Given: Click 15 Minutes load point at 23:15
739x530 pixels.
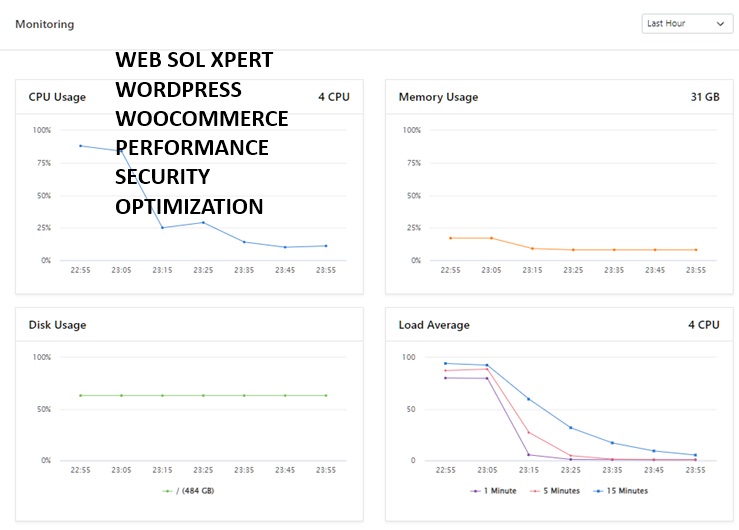Looking at the screenshot, I should tap(528, 399).
